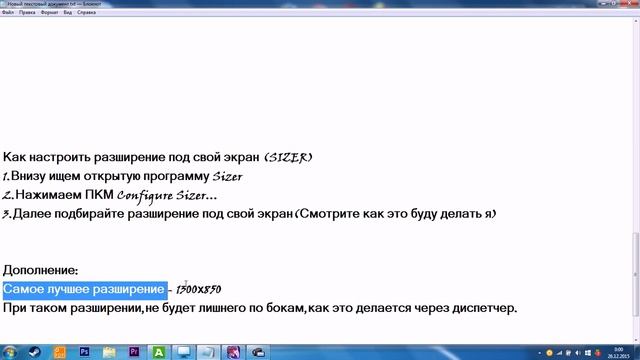Image resolution: width=640 pixels, height=360 pixels.
Task: Click the Notepad title bar icon
Action: pos(3,4)
